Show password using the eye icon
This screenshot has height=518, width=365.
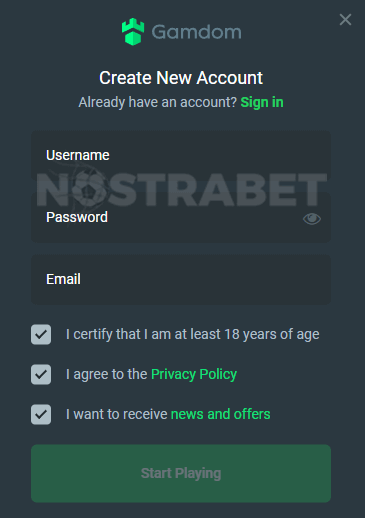[312, 219]
